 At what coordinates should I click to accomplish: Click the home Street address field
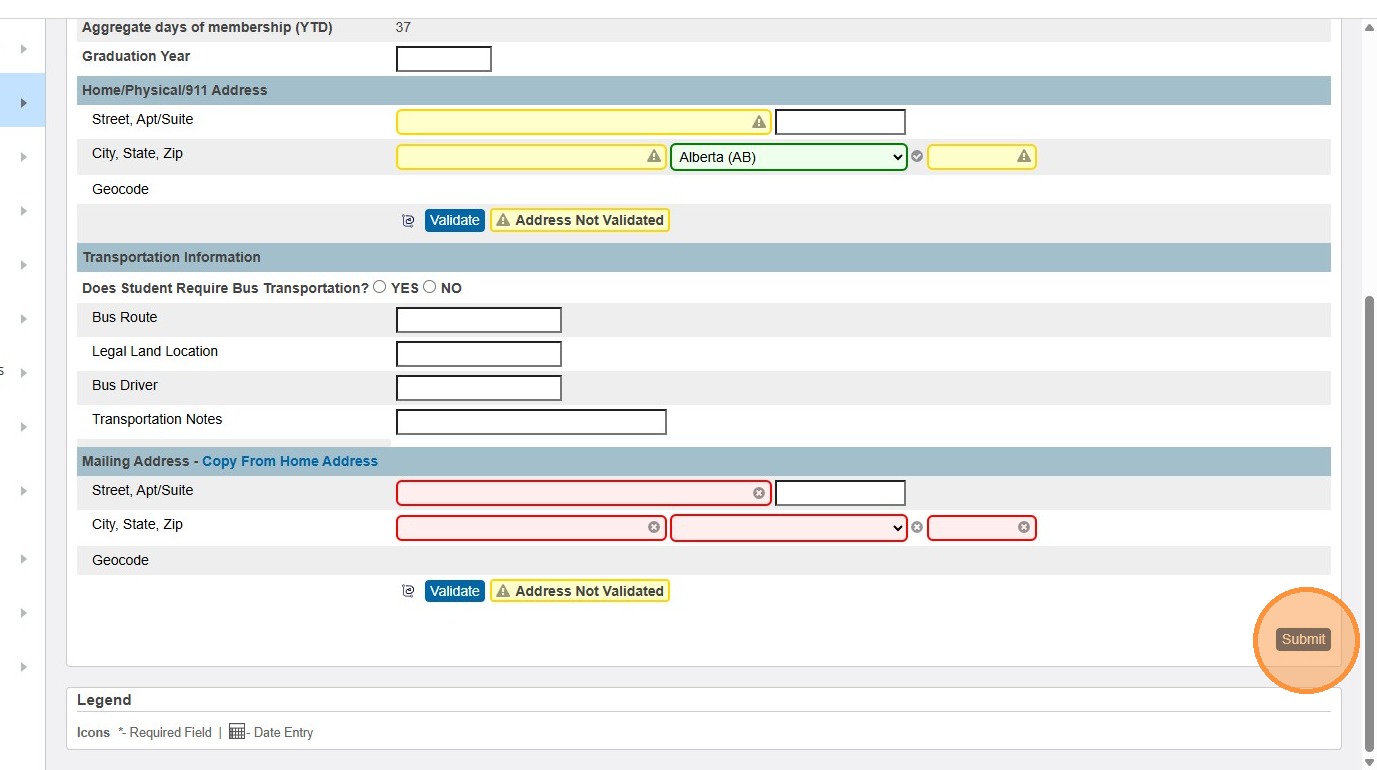coord(584,122)
